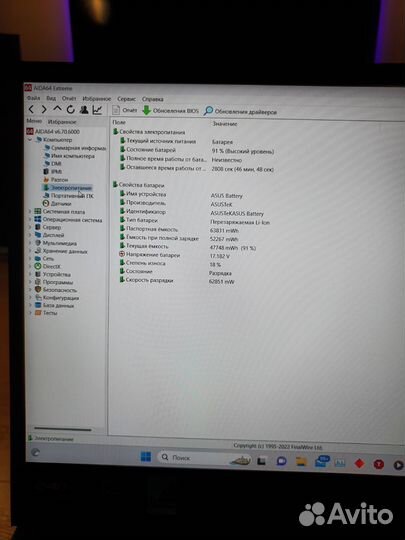Image resolution: width=405 pixels, height=540 pixels.
Task: Open the red Yandex browser taskbar icon
Action: pos(378,464)
